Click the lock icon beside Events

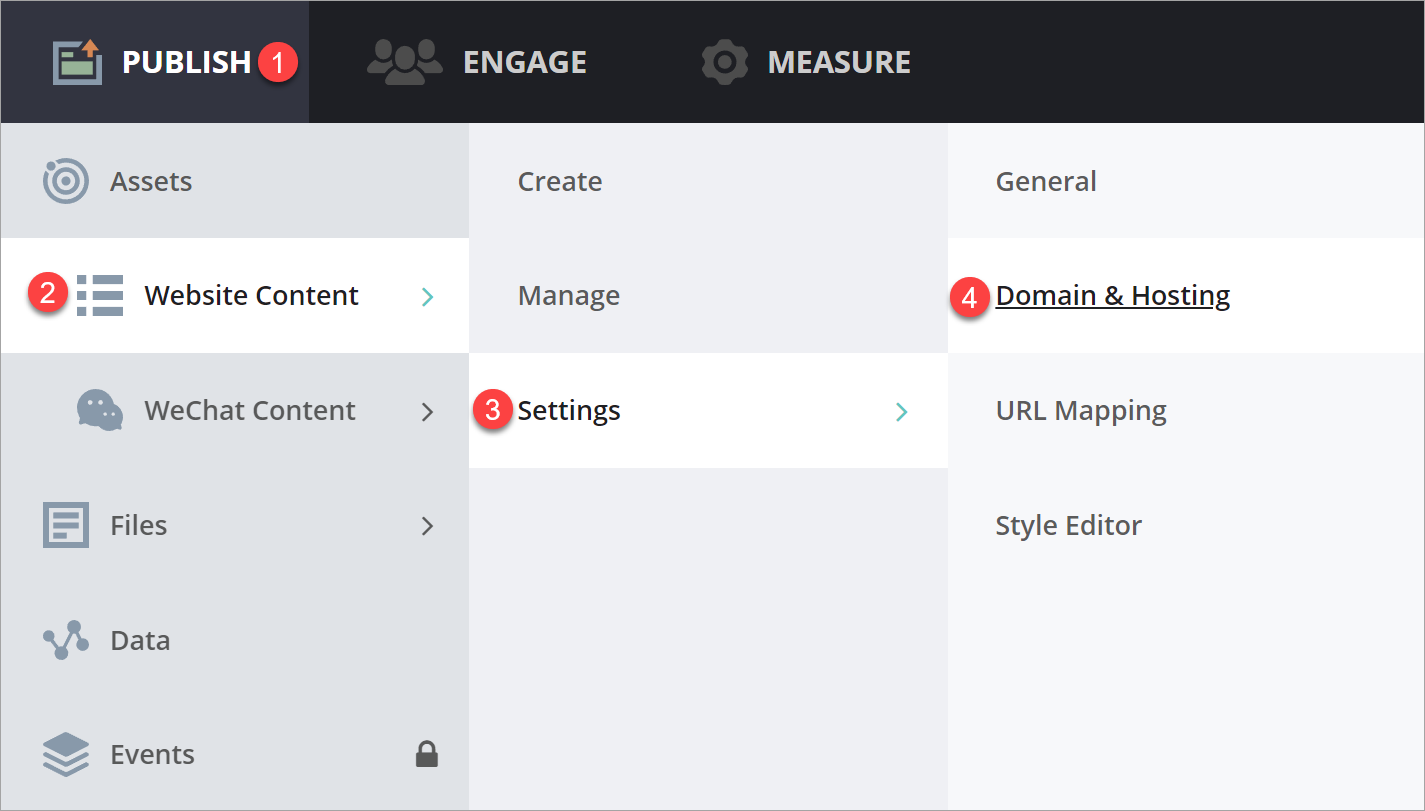(x=427, y=755)
